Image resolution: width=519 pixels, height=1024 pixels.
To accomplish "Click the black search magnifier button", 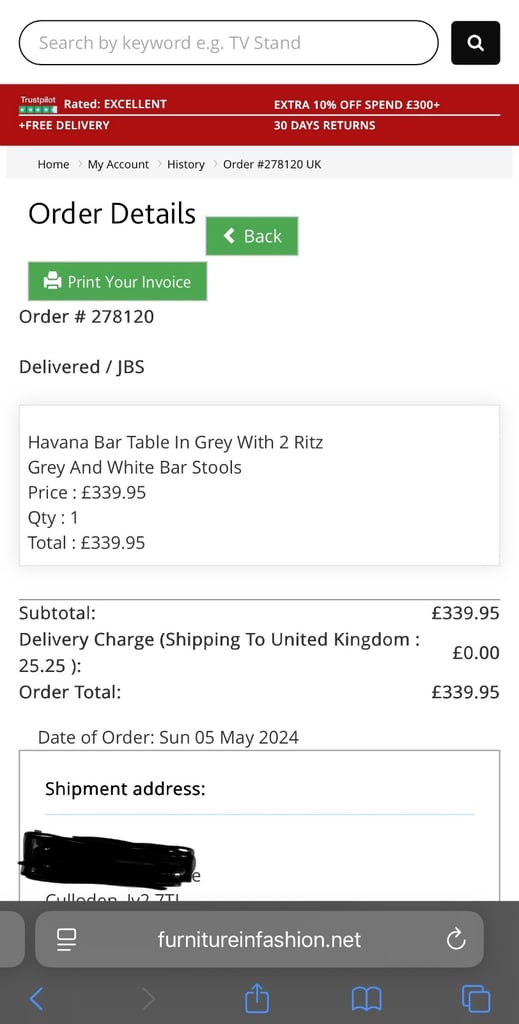I will pos(475,43).
